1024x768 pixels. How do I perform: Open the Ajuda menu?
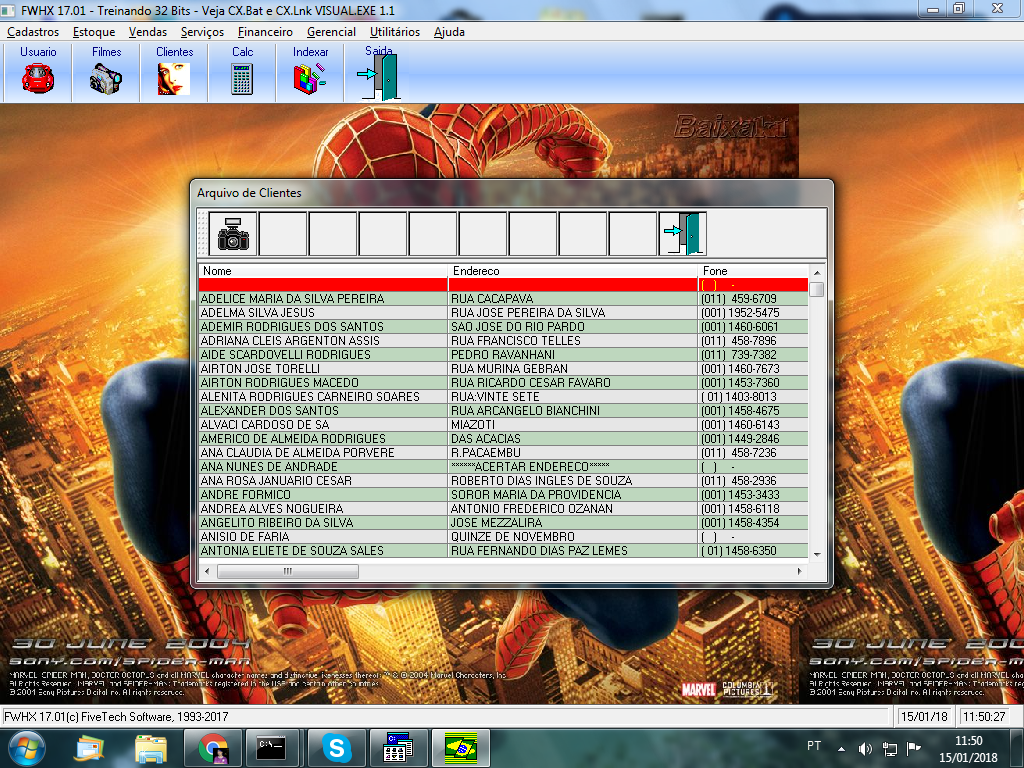449,31
